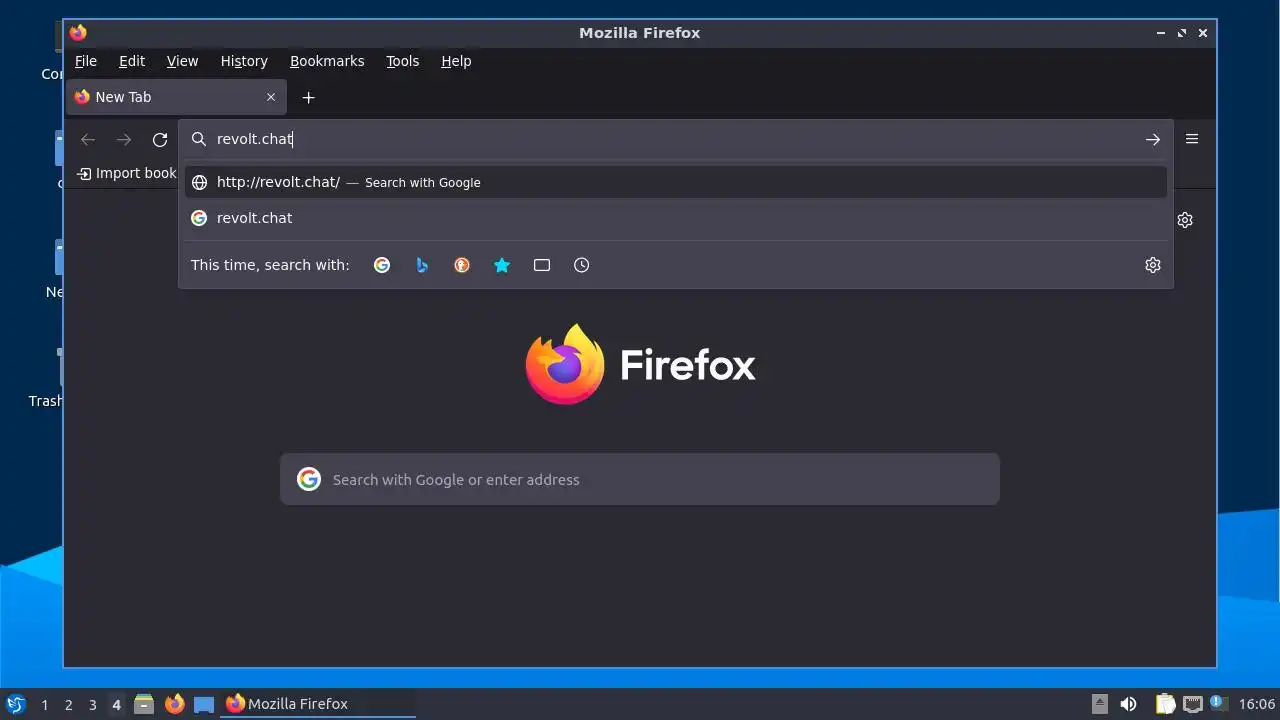This screenshot has height=720, width=1280.
Task: Open new tab page personalize gear
Action: [x=1185, y=220]
